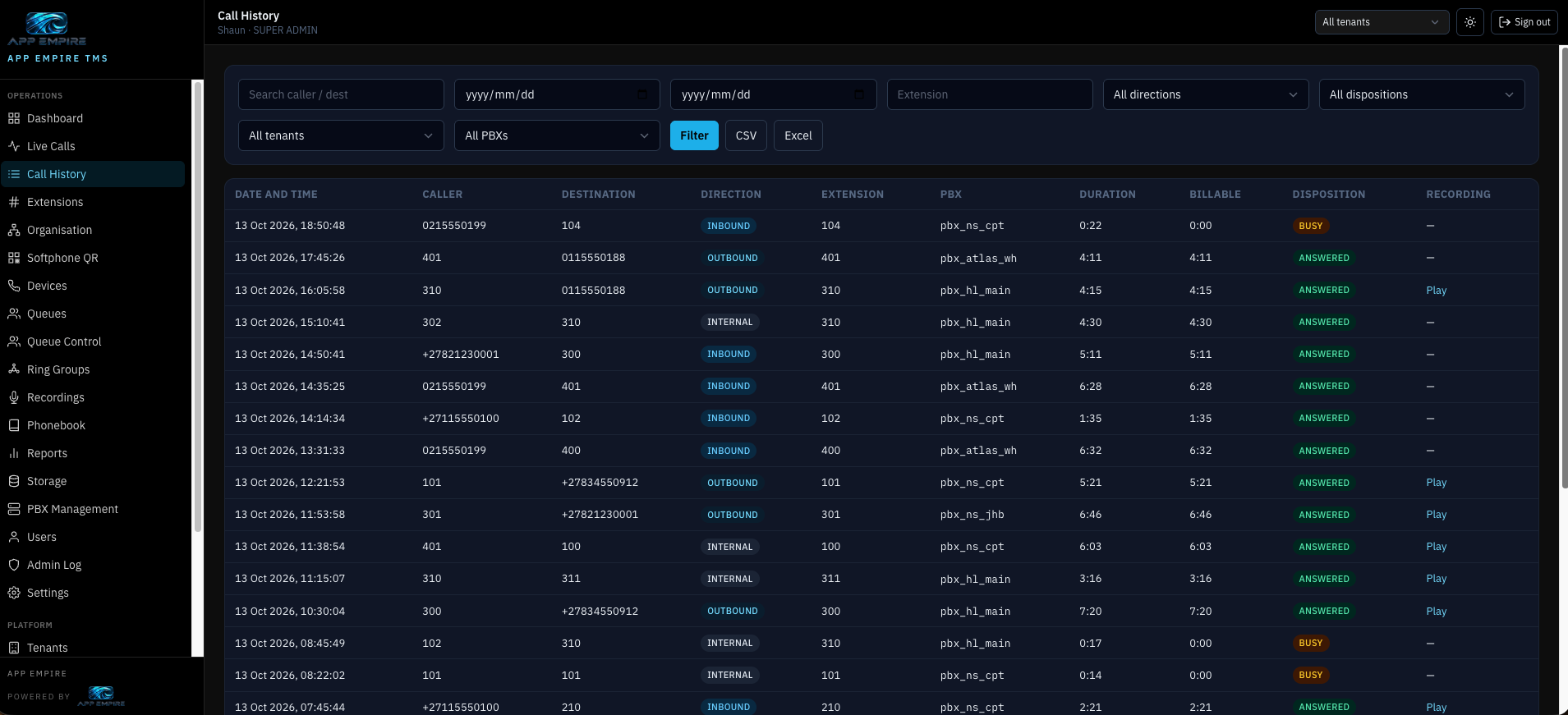Click the Sign out button
The width and height of the screenshot is (1568, 715).
[x=1524, y=22]
